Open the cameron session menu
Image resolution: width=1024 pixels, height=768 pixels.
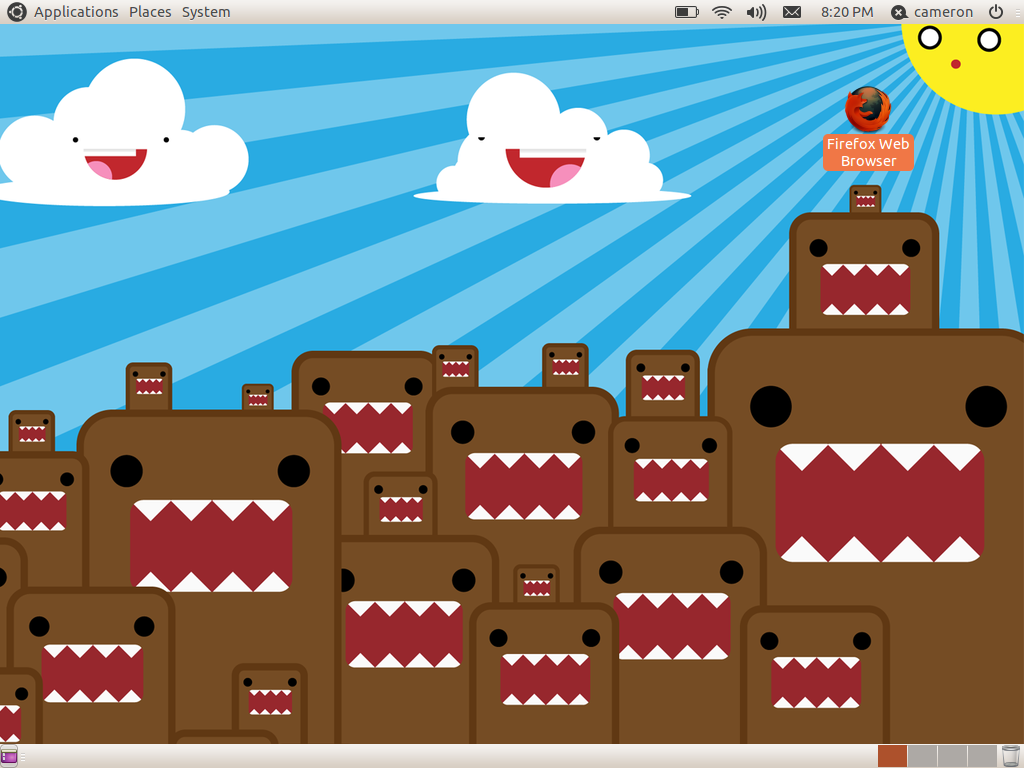point(932,11)
